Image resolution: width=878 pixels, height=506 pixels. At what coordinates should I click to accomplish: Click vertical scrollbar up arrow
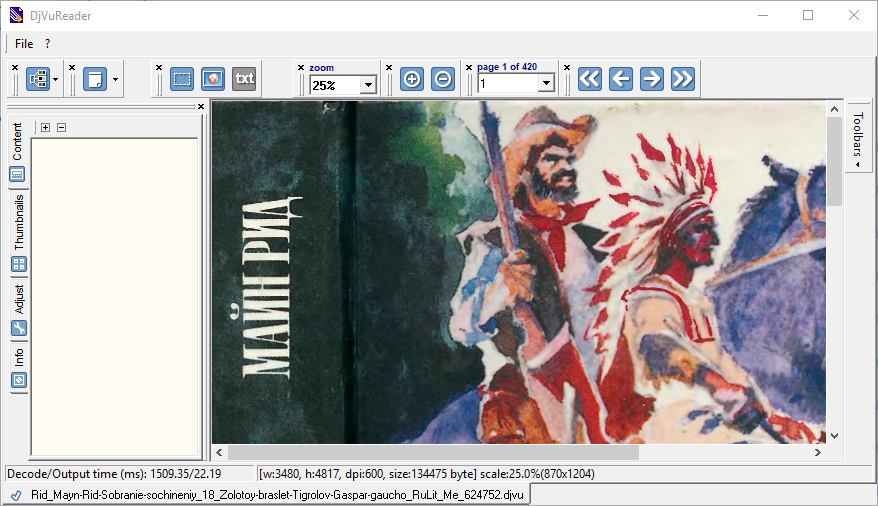click(834, 109)
